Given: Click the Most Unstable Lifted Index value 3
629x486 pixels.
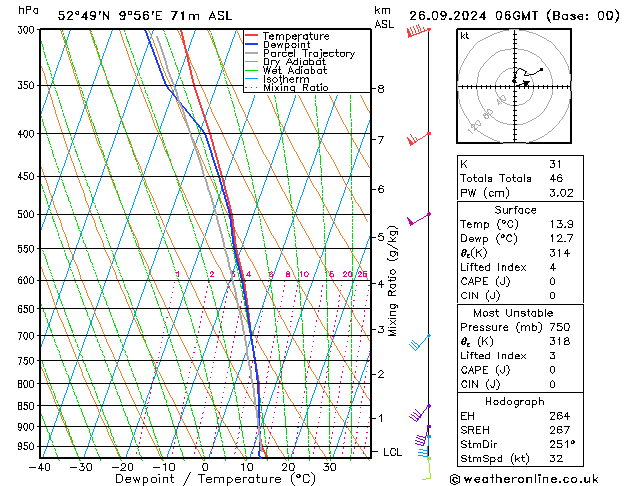Looking at the screenshot, I should pos(553,356).
